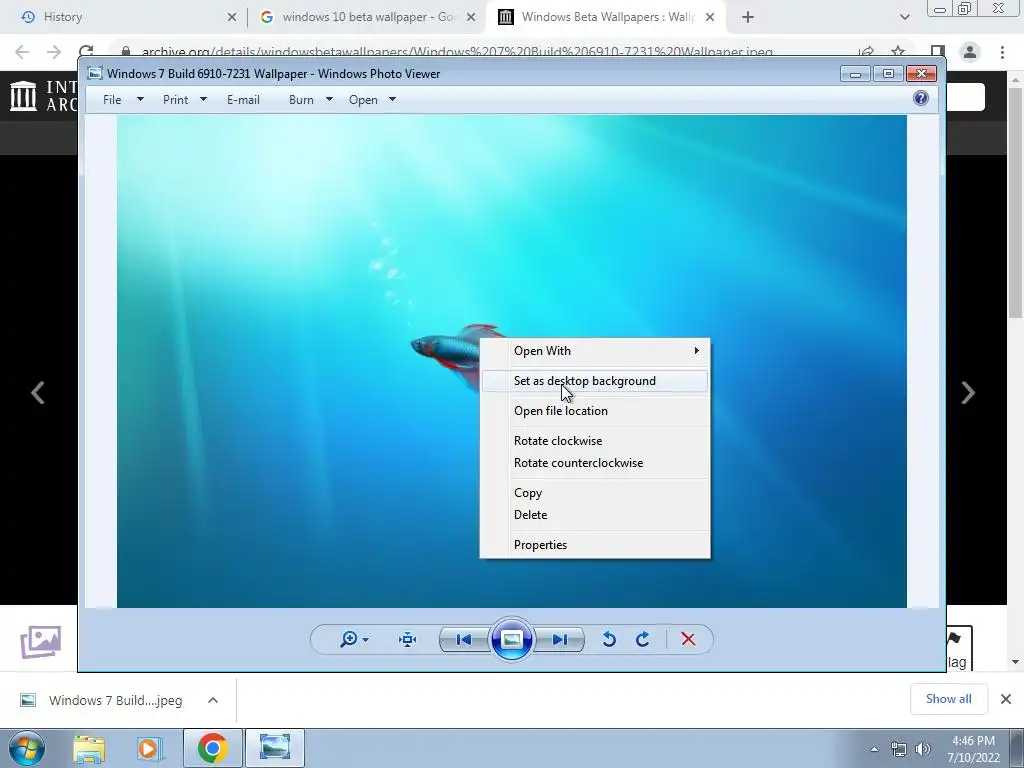Expand the Print dropdown
This screenshot has height=768, width=1024.
coord(203,100)
